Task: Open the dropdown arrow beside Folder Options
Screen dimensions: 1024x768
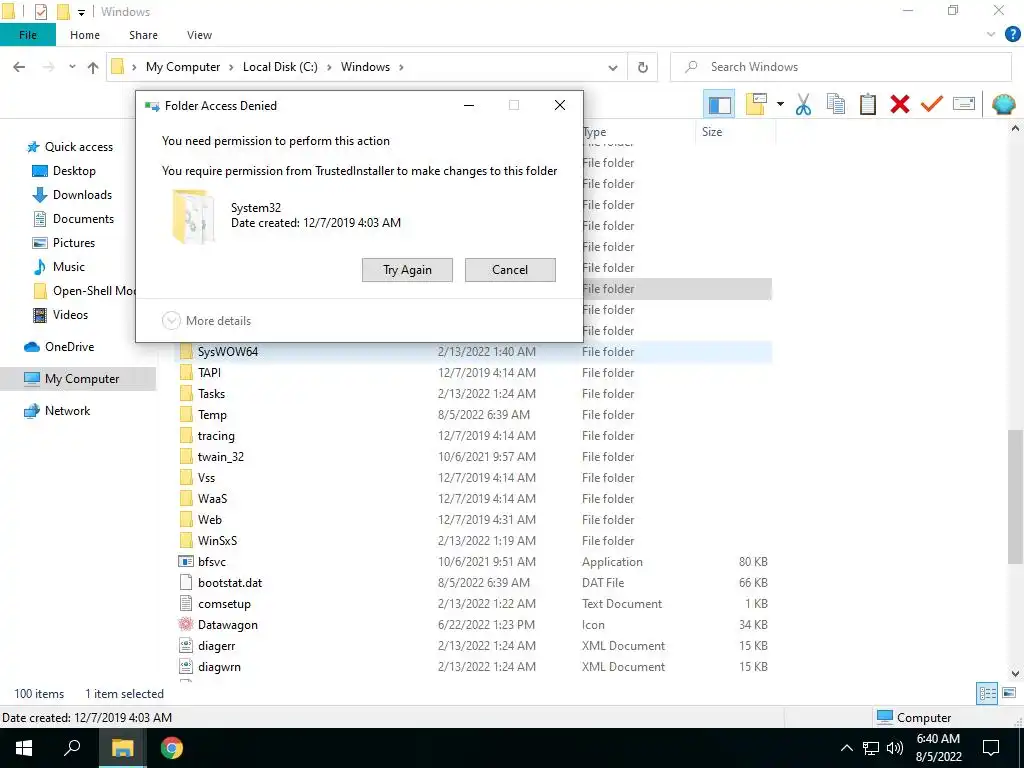Action: 780,104
